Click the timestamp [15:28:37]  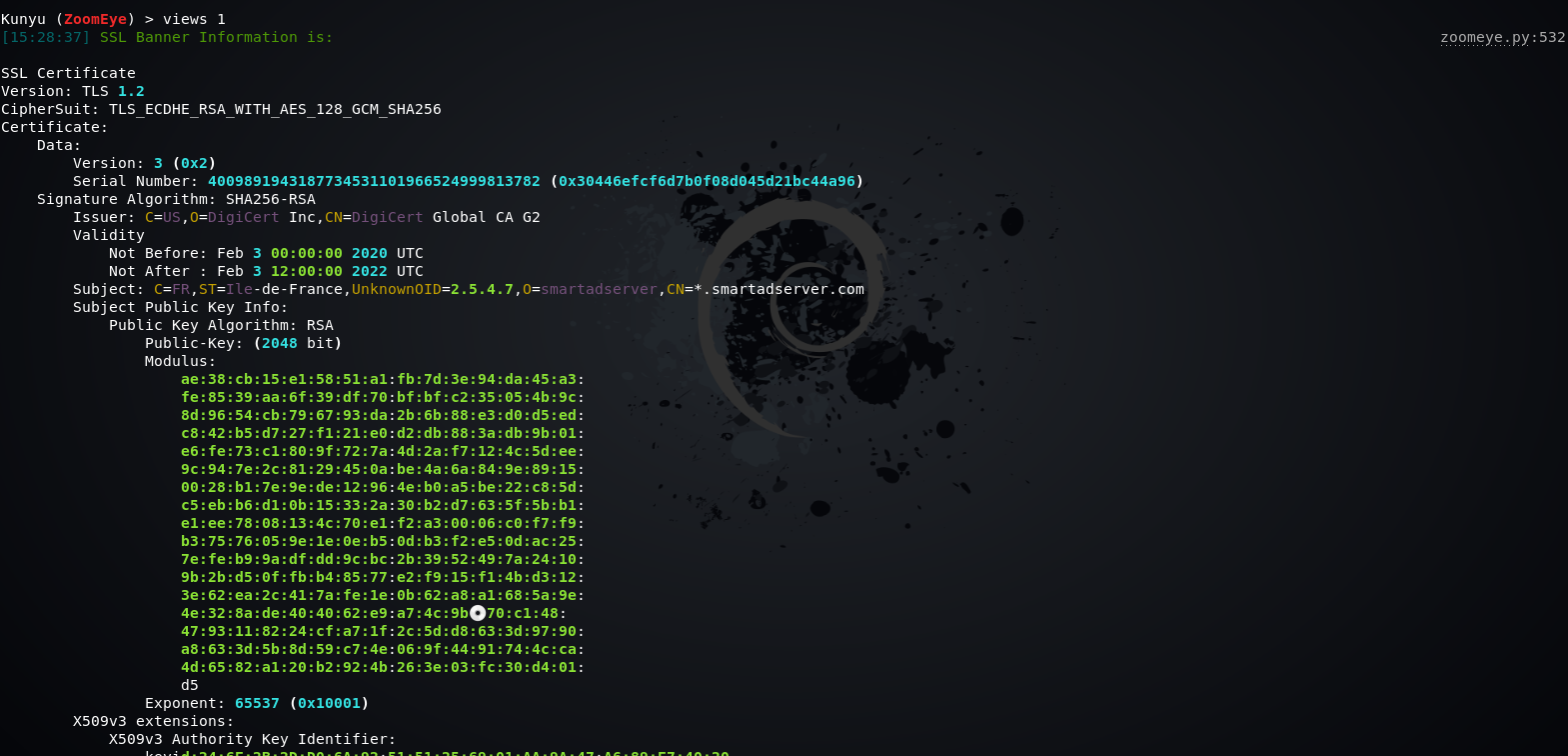pos(46,37)
